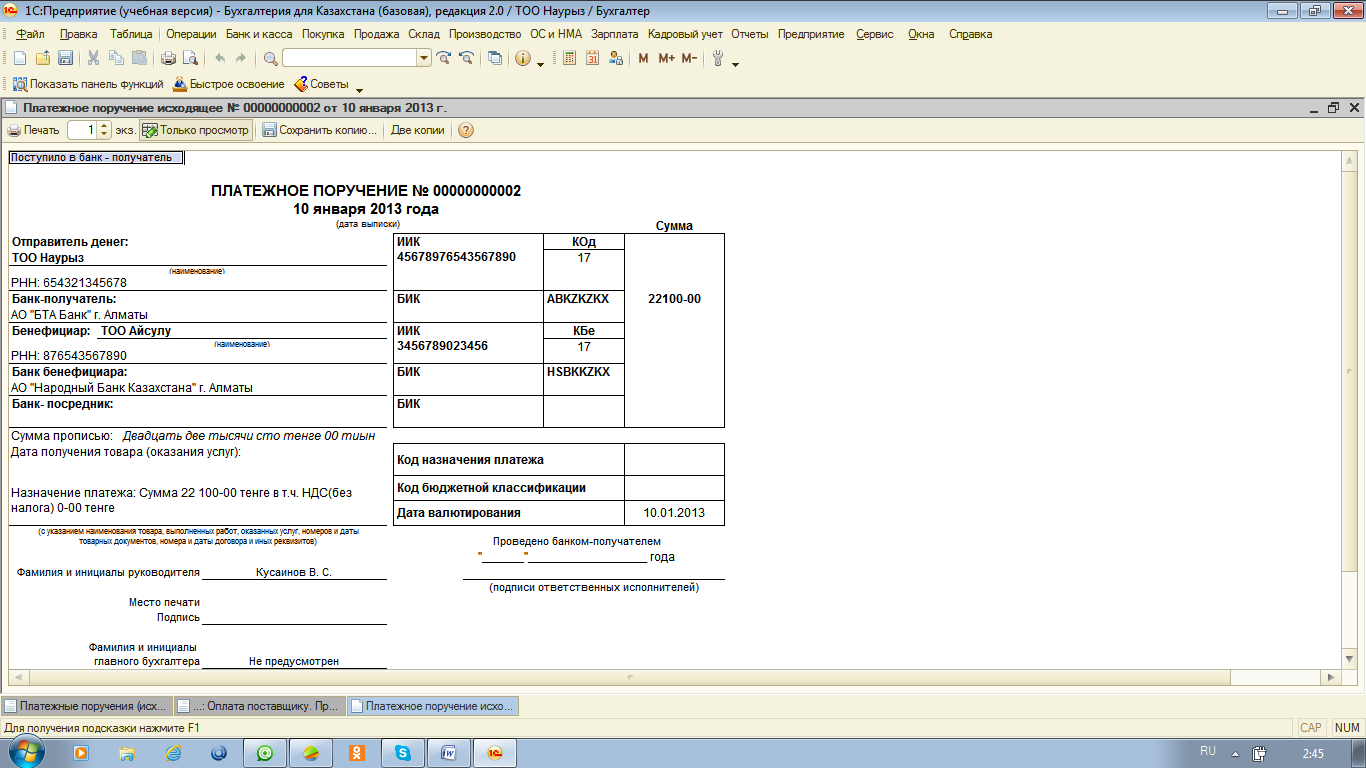The width and height of the screenshot is (1366, 768).
Task: Switch to Оплата поставщику window tab
Action: pos(260,706)
